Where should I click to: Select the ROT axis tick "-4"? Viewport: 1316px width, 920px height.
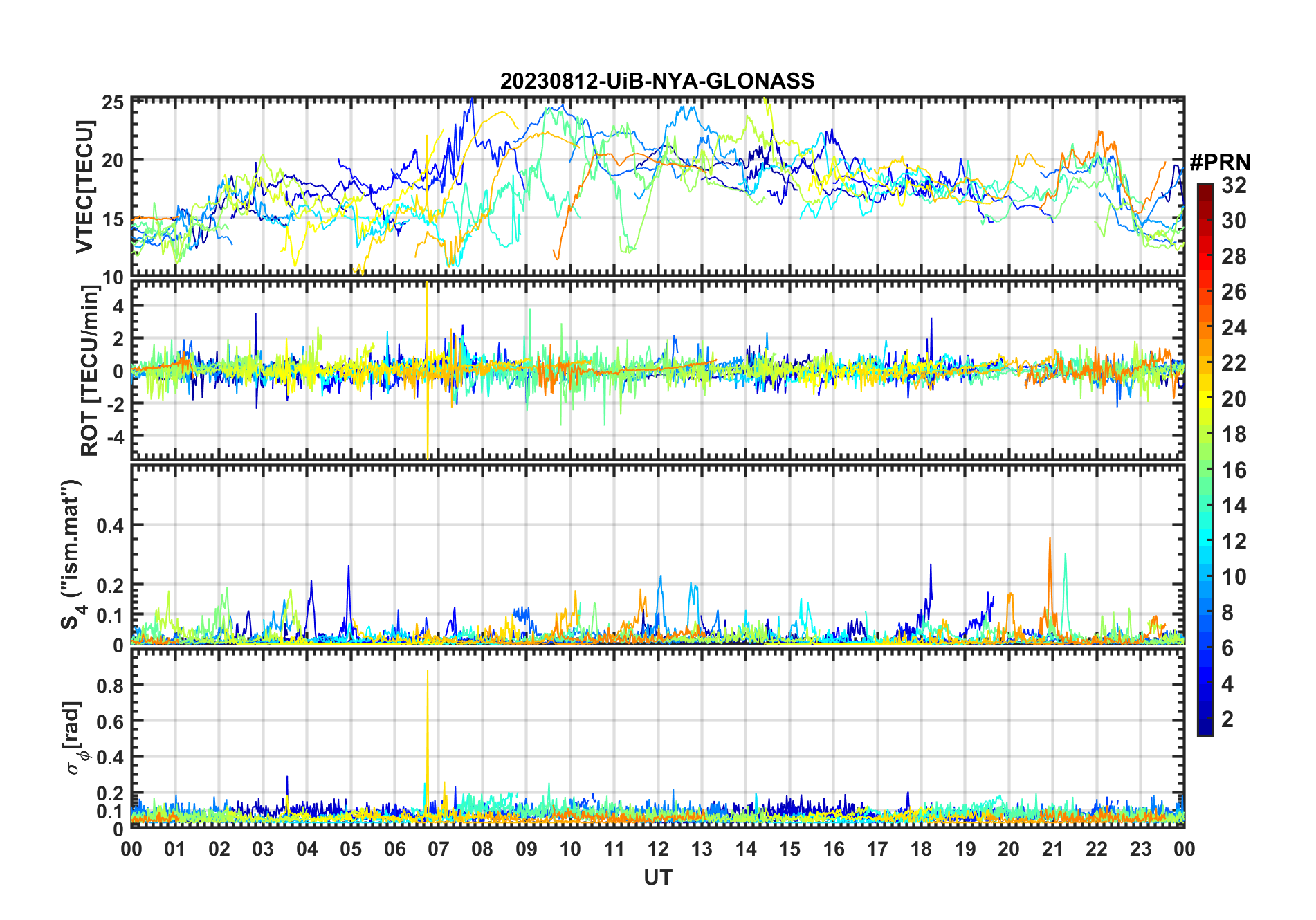pos(114,437)
